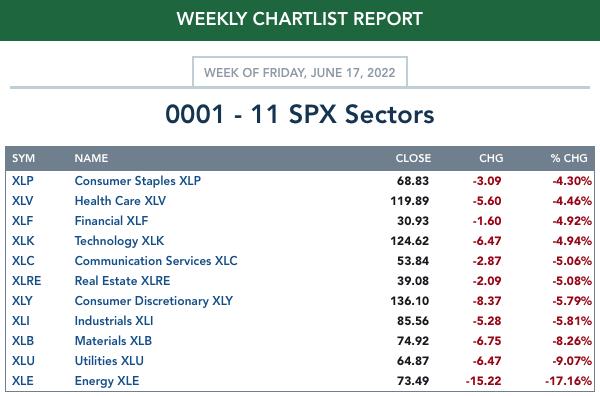Open Technology XLK name link
This screenshot has height=396, width=600.
(119, 241)
